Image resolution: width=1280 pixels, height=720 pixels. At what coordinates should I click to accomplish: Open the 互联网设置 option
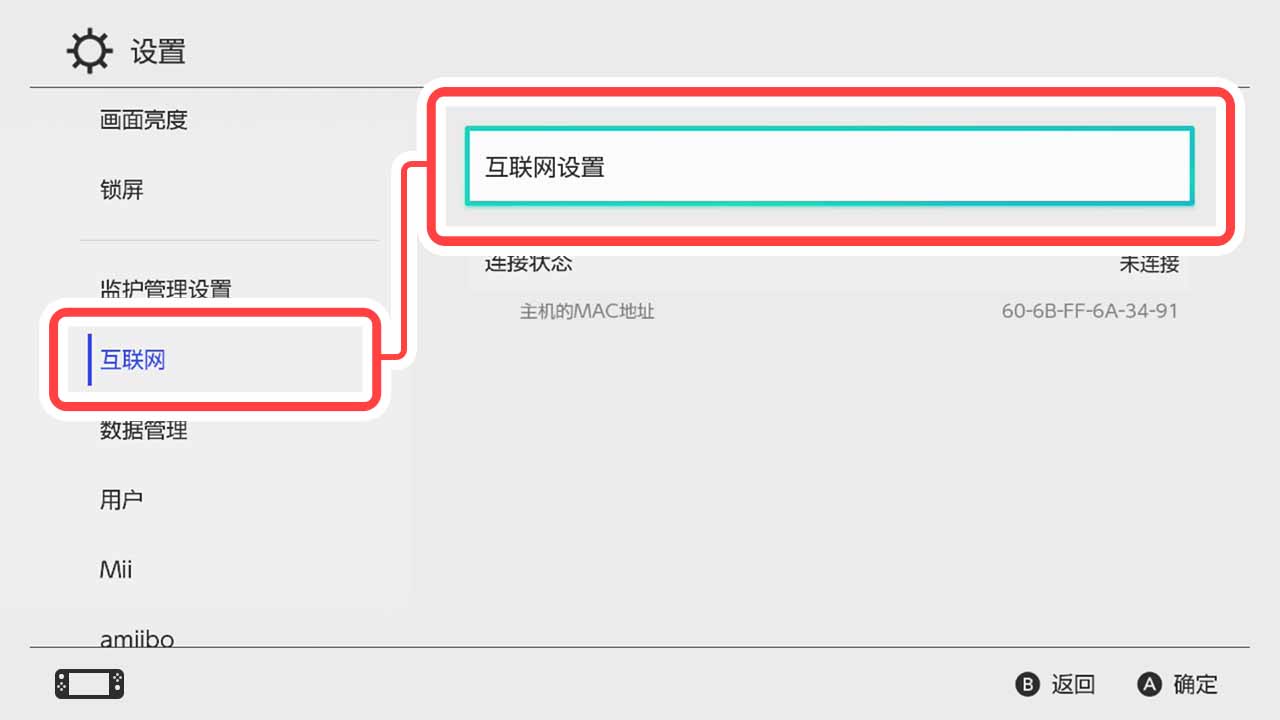point(830,167)
